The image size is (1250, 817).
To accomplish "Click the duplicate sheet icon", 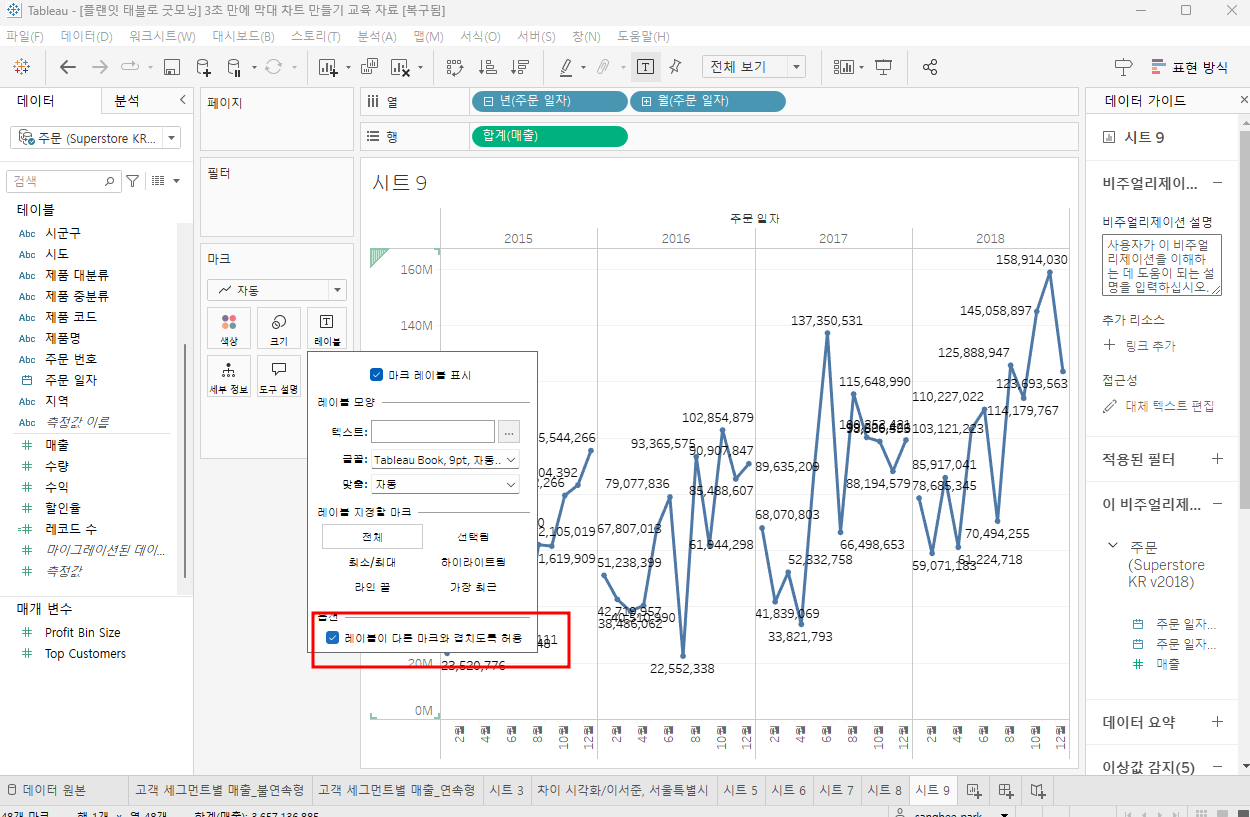I will [x=369, y=67].
